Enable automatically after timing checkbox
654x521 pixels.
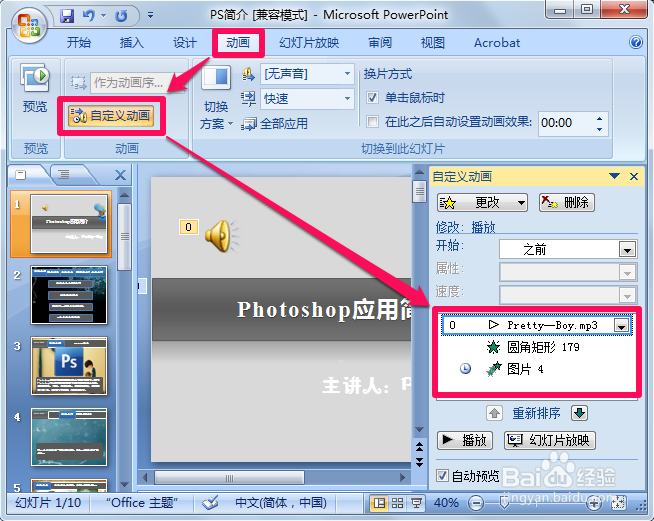pyautogui.click(x=372, y=122)
